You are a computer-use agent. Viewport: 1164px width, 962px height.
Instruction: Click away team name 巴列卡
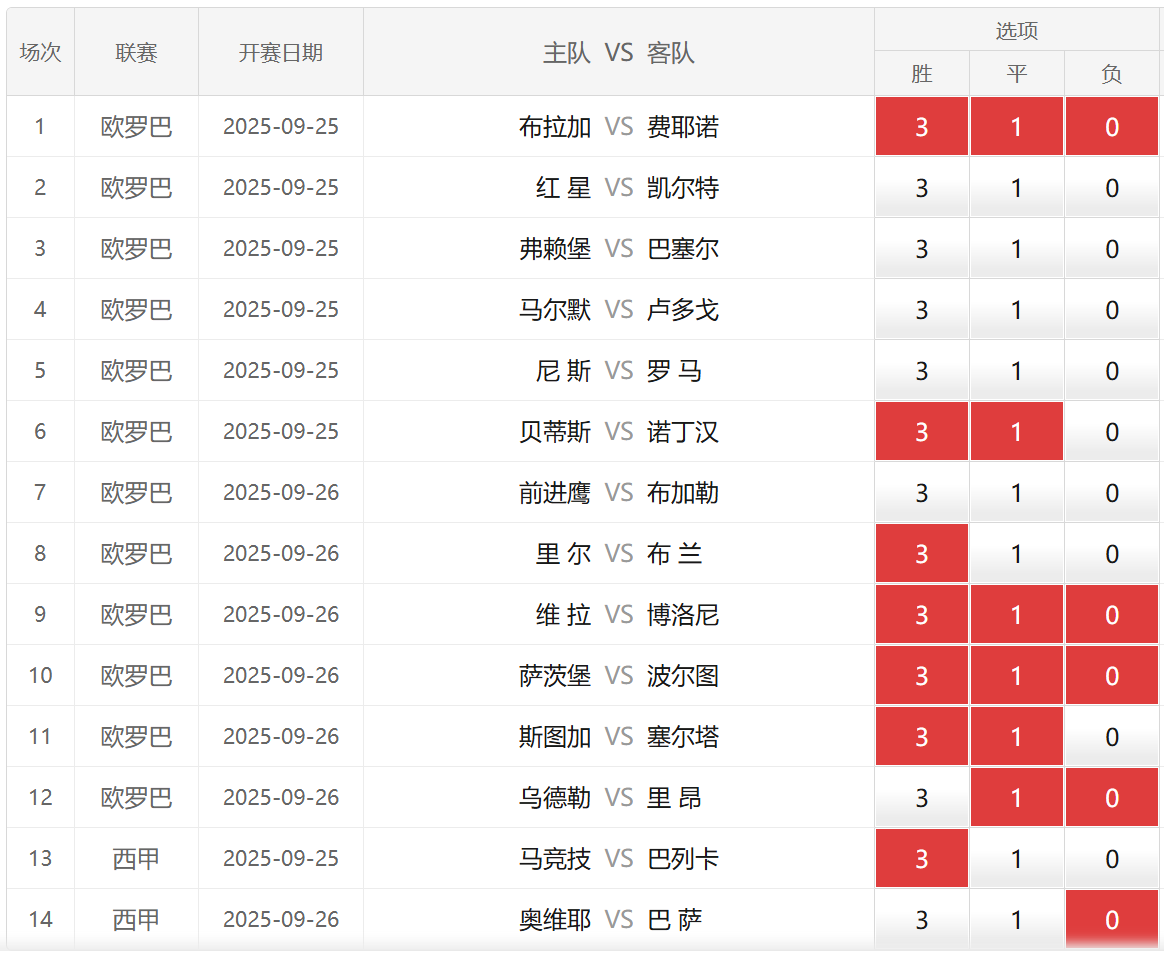pyautogui.click(x=683, y=859)
